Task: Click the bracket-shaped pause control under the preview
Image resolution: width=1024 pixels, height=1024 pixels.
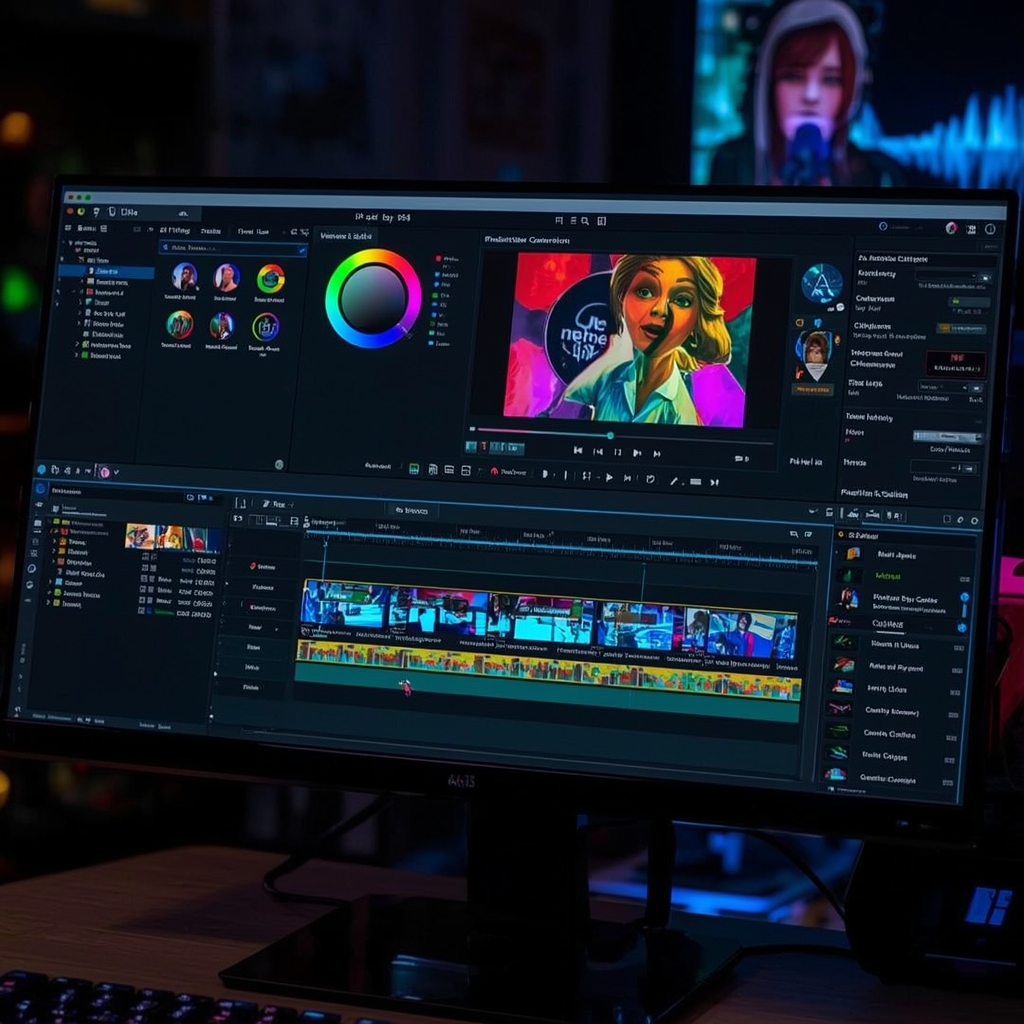Action: 618,452
